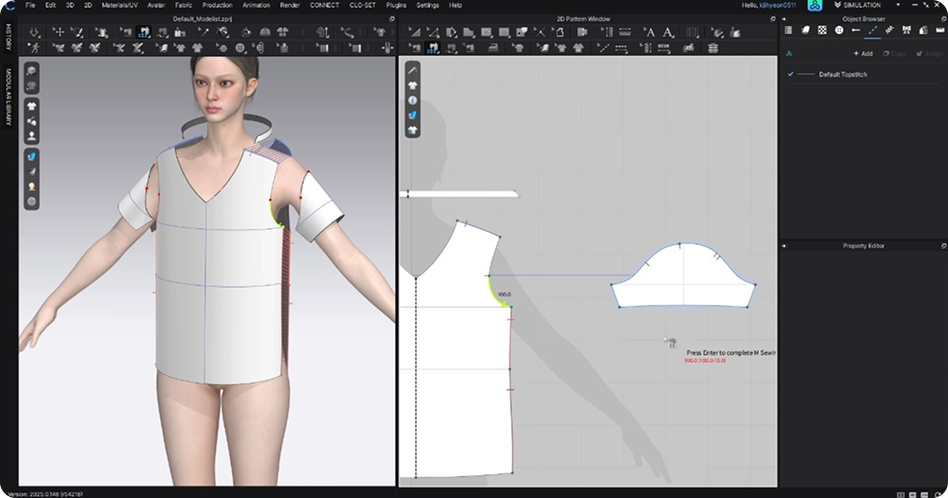This screenshot has width=948, height=498.
Task: Expand the Property Editor panel undock button
Action: pos(942,245)
